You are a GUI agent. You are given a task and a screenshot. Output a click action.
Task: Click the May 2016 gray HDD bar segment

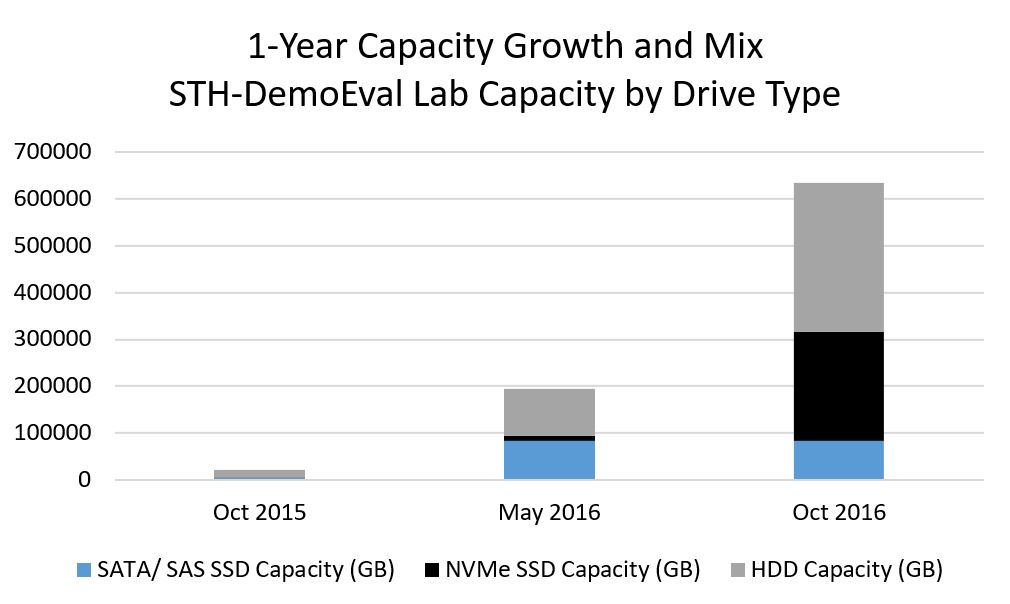click(x=549, y=412)
